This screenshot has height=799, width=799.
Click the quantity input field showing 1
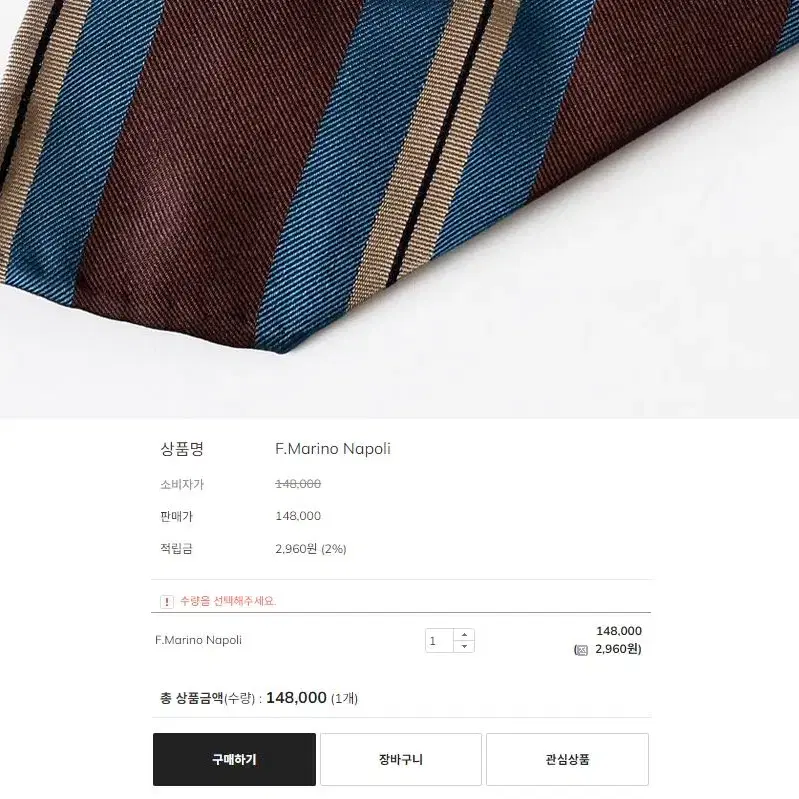coord(439,641)
